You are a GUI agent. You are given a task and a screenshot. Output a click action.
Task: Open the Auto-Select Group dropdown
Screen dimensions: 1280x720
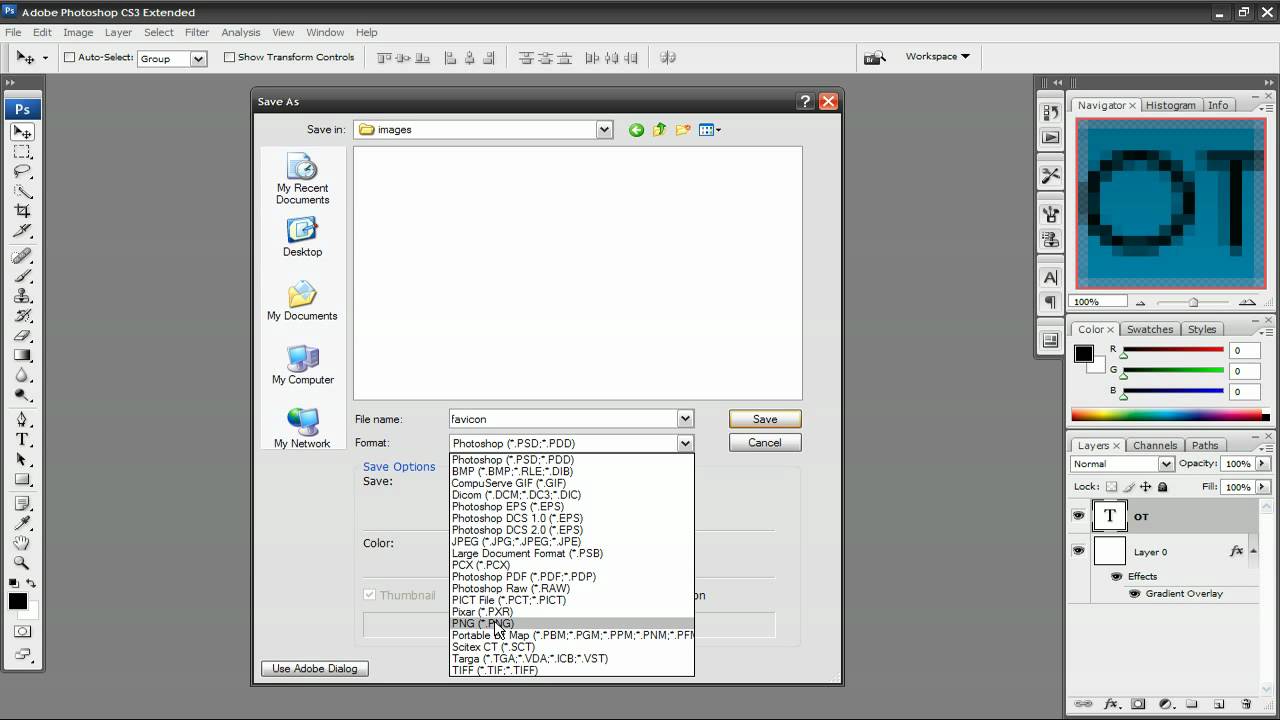point(198,58)
